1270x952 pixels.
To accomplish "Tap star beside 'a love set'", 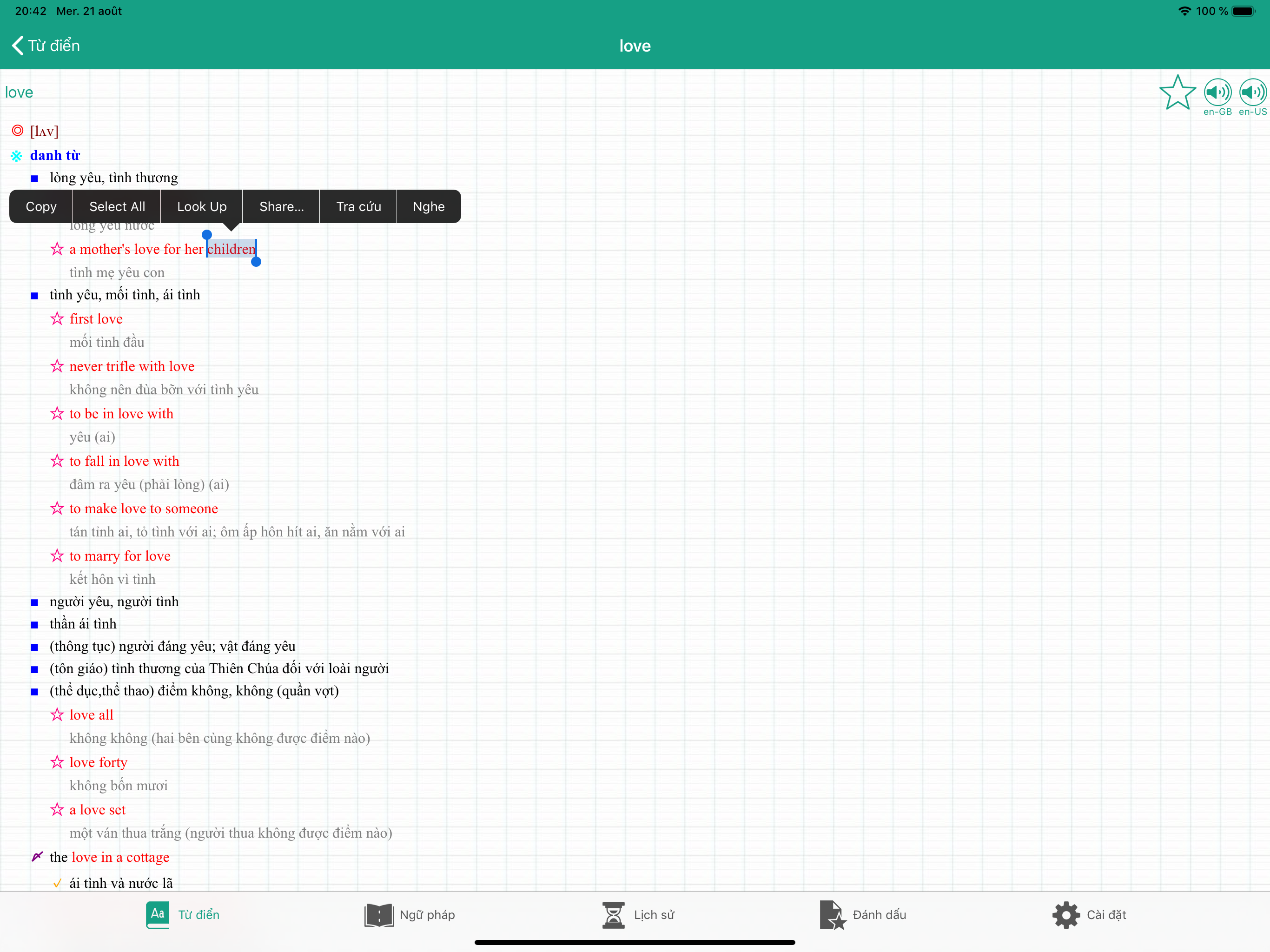I will coord(57,810).
